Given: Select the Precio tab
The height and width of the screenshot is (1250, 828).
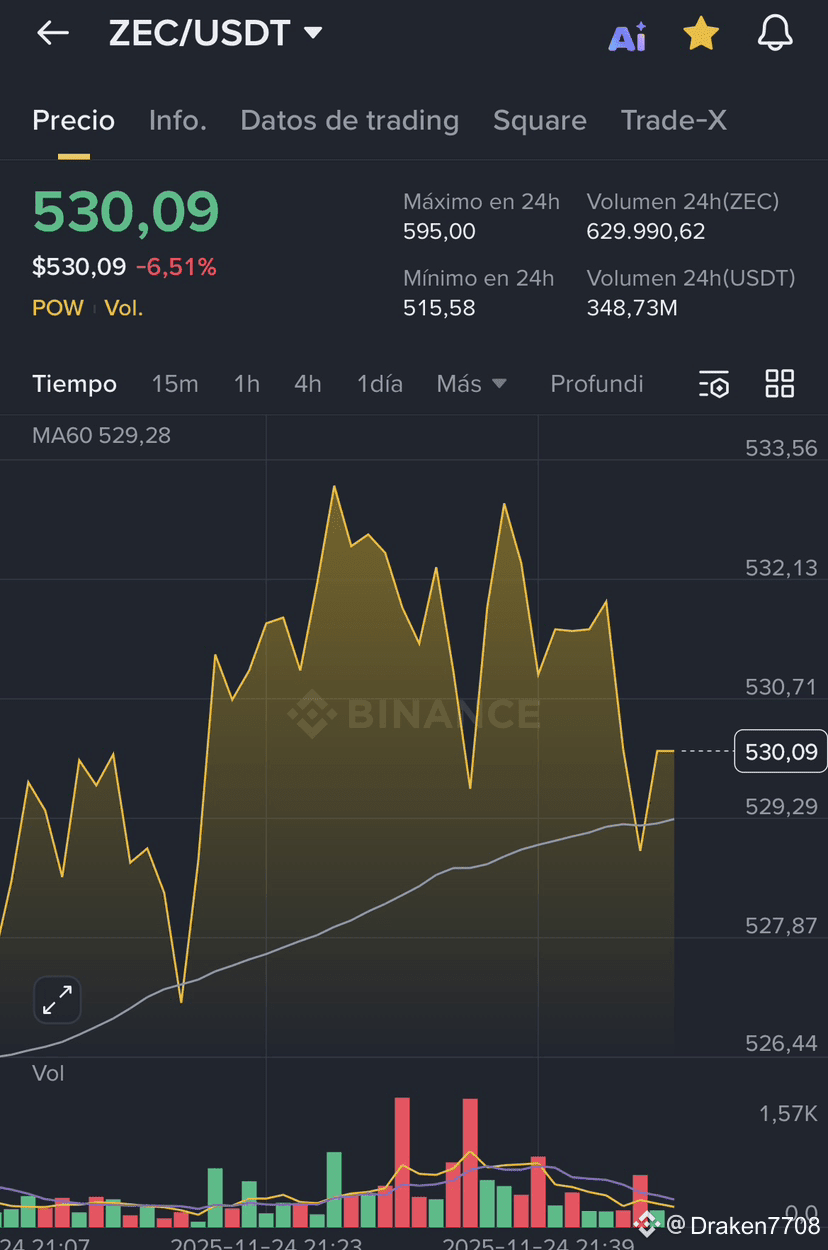Looking at the screenshot, I should click(x=74, y=121).
